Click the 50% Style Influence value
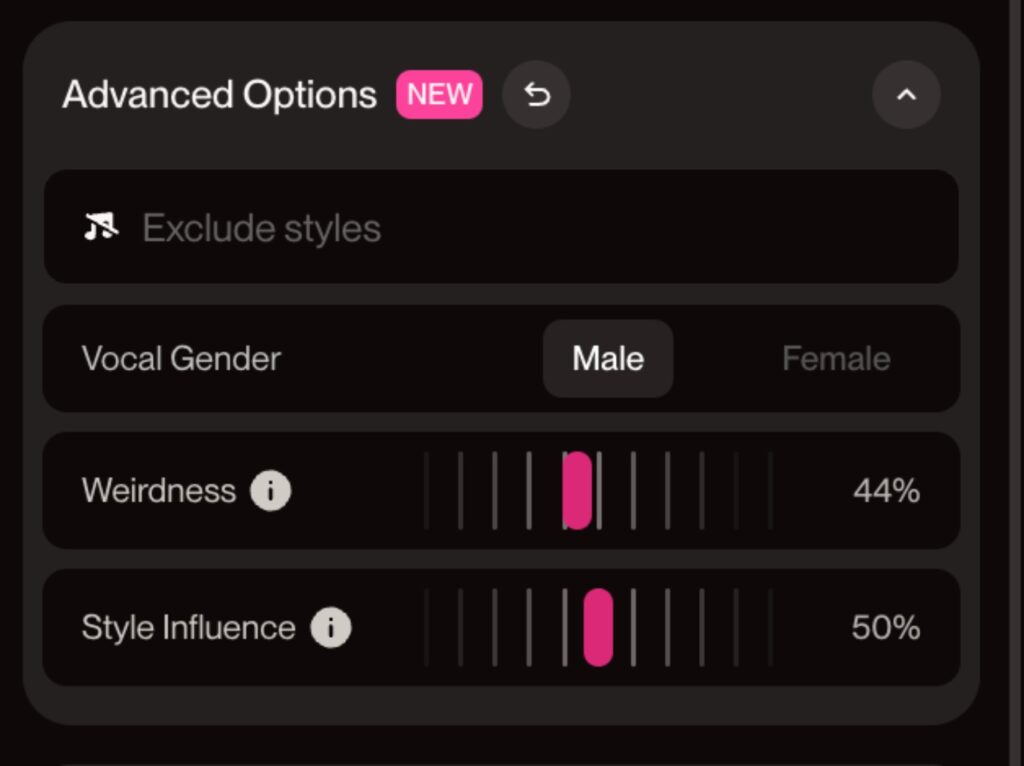This screenshot has width=1024, height=766. coord(885,628)
